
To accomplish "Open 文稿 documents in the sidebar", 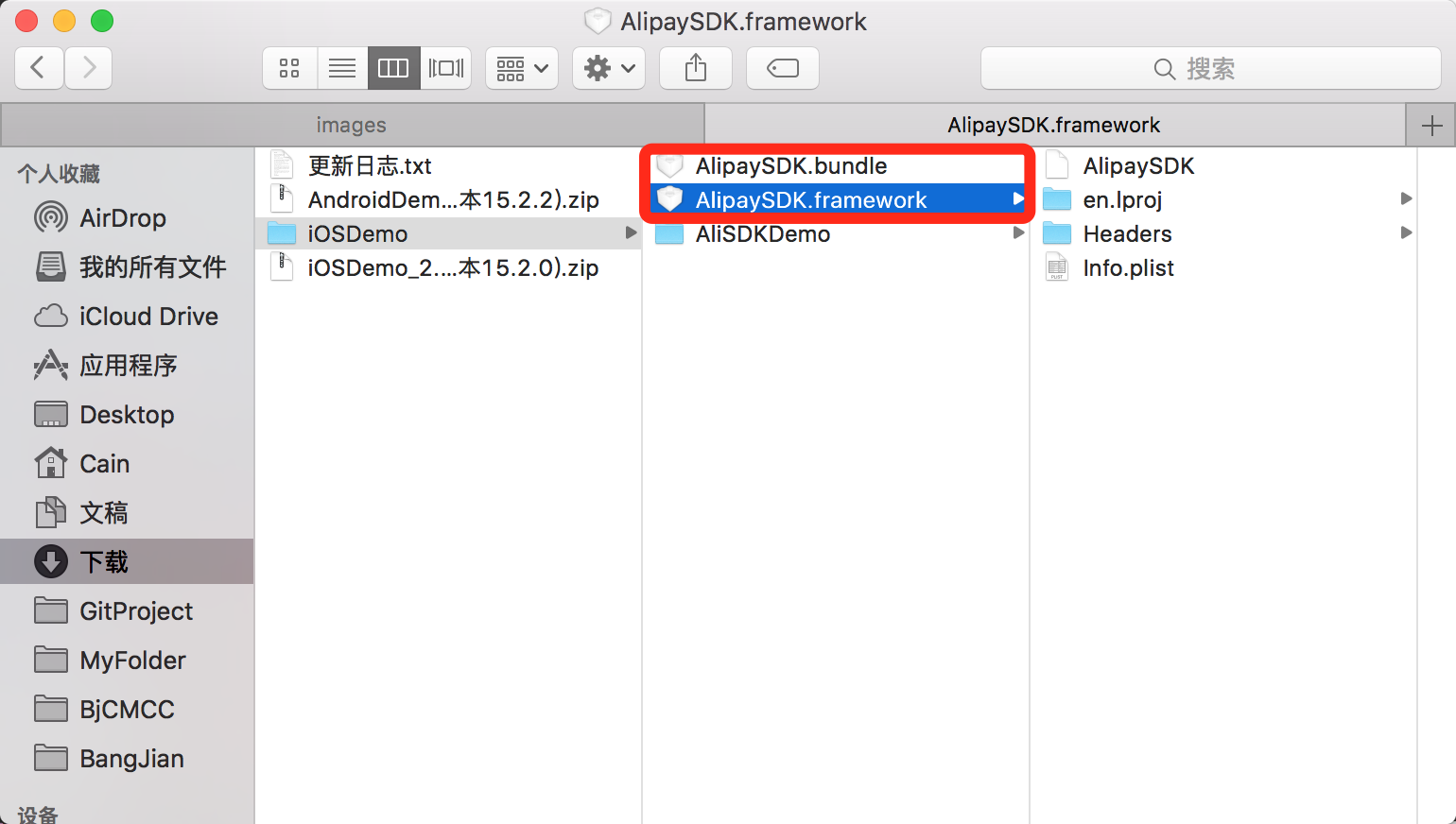I will 127,513.
